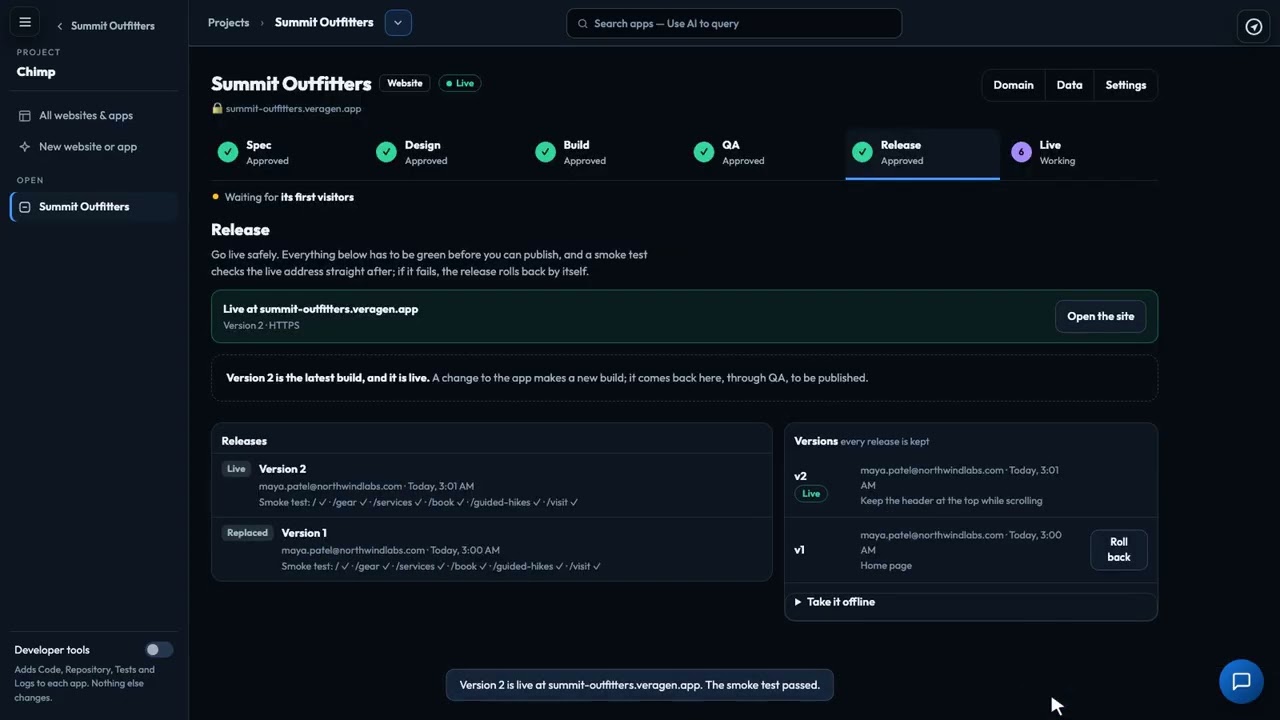
Task: Click the All websites & apps icon
Action: click(25, 116)
